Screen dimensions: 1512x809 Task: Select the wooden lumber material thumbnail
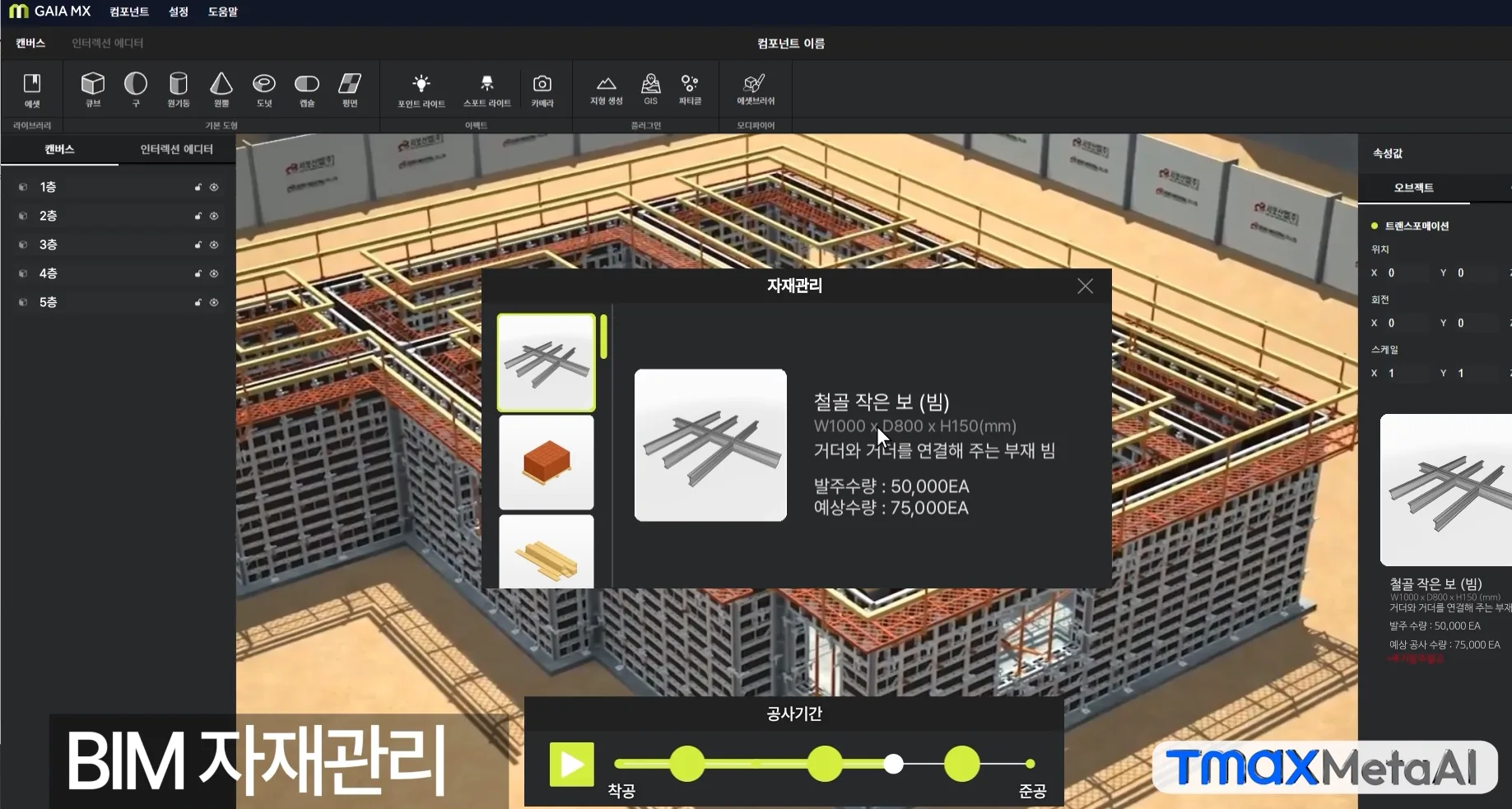click(x=547, y=551)
